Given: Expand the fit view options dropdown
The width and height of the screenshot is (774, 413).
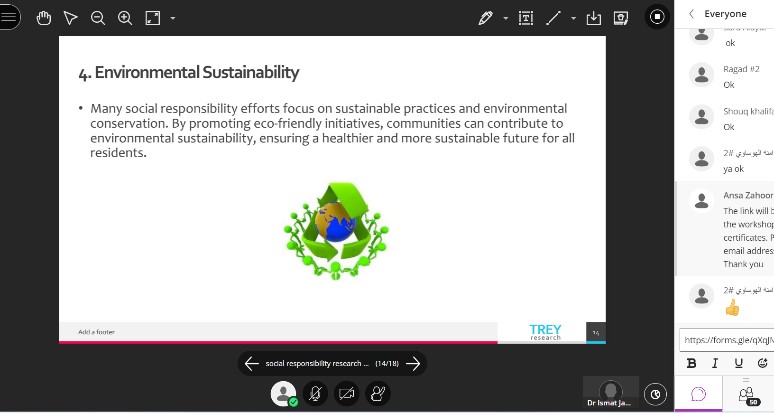Looking at the screenshot, I should [x=173, y=18].
